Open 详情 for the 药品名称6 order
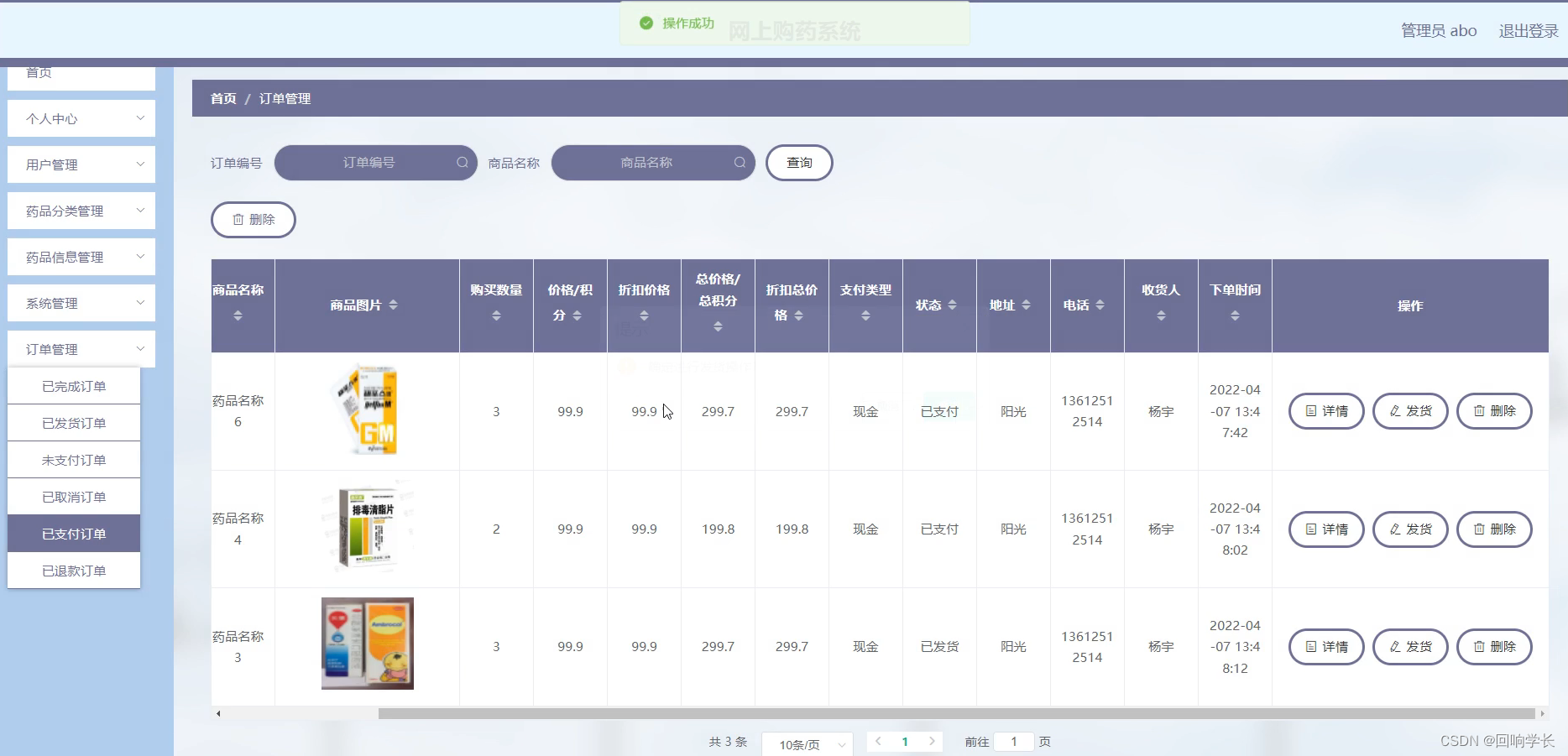This screenshot has height=756, width=1568. (1325, 411)
